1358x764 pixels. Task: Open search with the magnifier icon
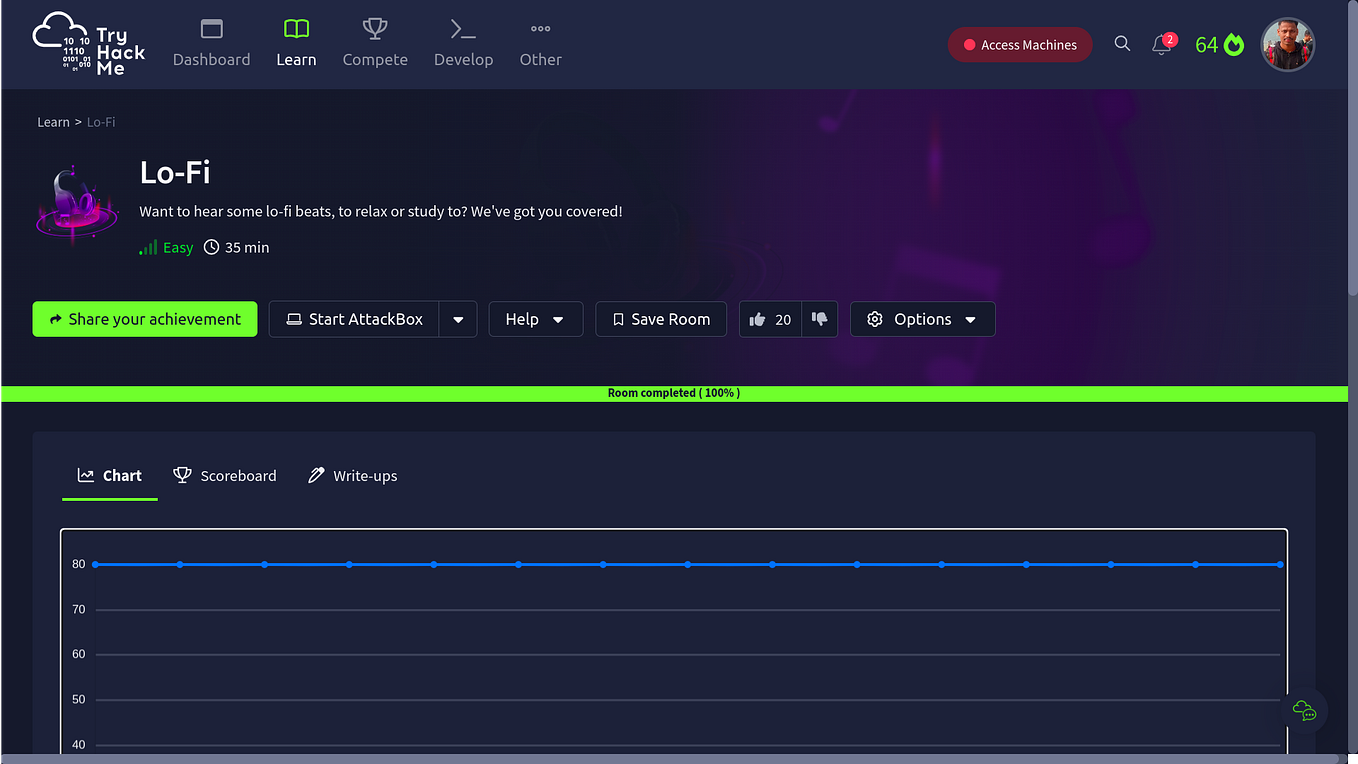(1122, 44)
